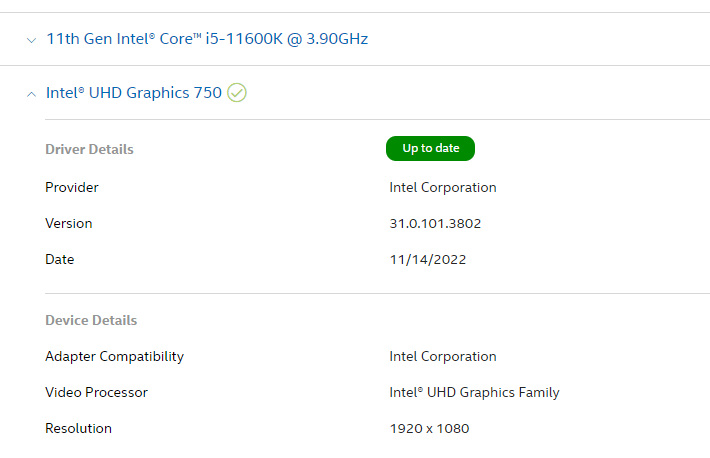This screenshot has height=458, width=710.
Task: Select the Driver Details heading
Action: coord(89,149)
